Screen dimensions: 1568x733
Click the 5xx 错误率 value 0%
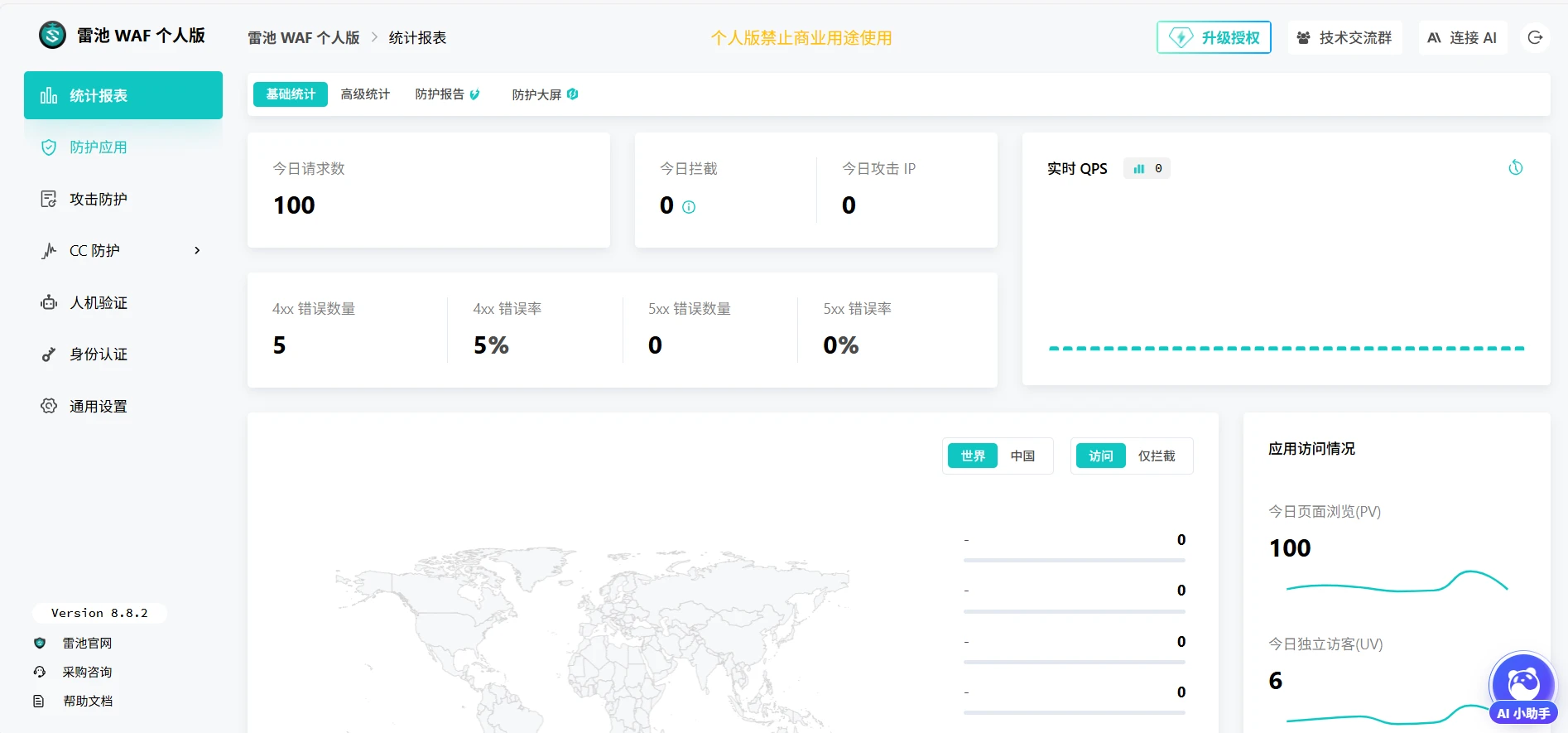click(x=841, y=345)
